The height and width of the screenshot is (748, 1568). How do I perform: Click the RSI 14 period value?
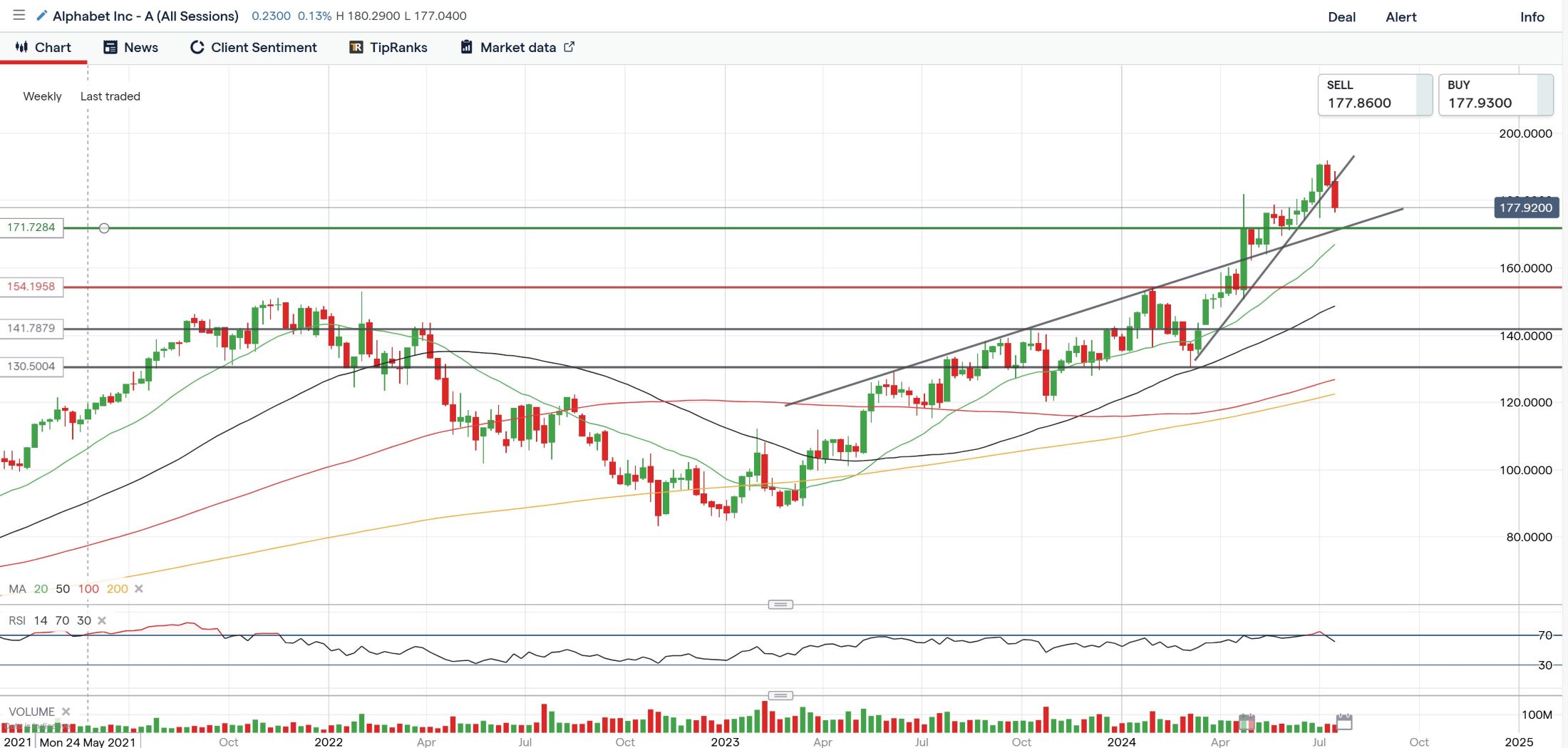pyautogui.click(x=41, y=620)
